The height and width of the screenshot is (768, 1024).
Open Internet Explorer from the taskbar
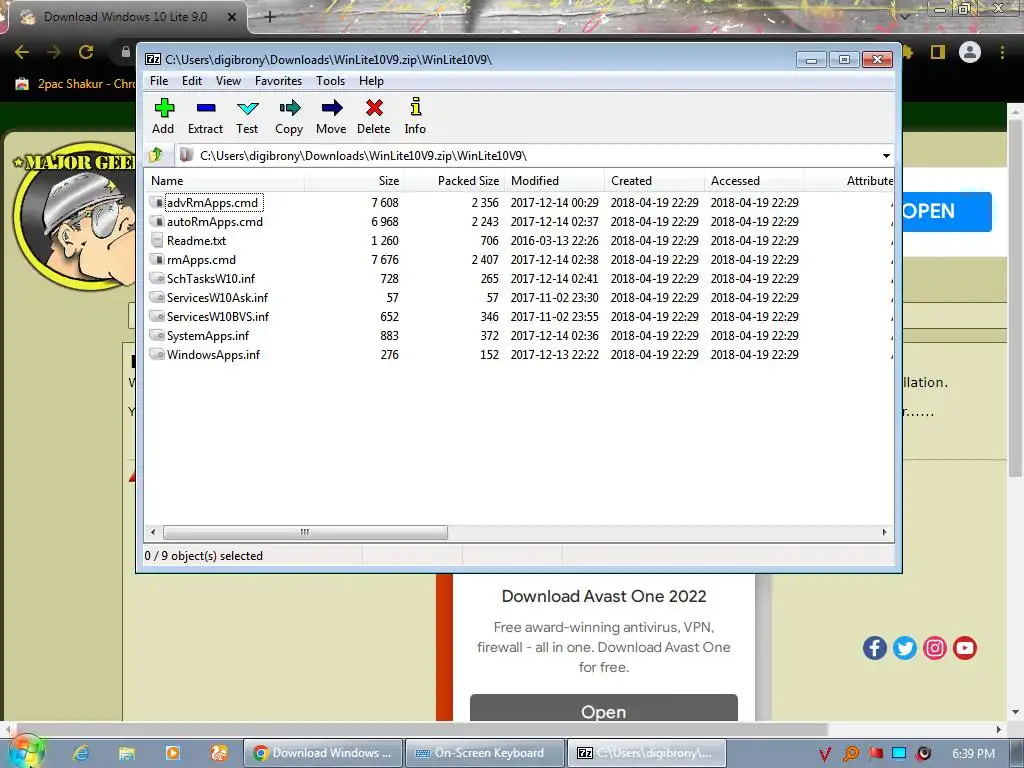tap(81, 753)
